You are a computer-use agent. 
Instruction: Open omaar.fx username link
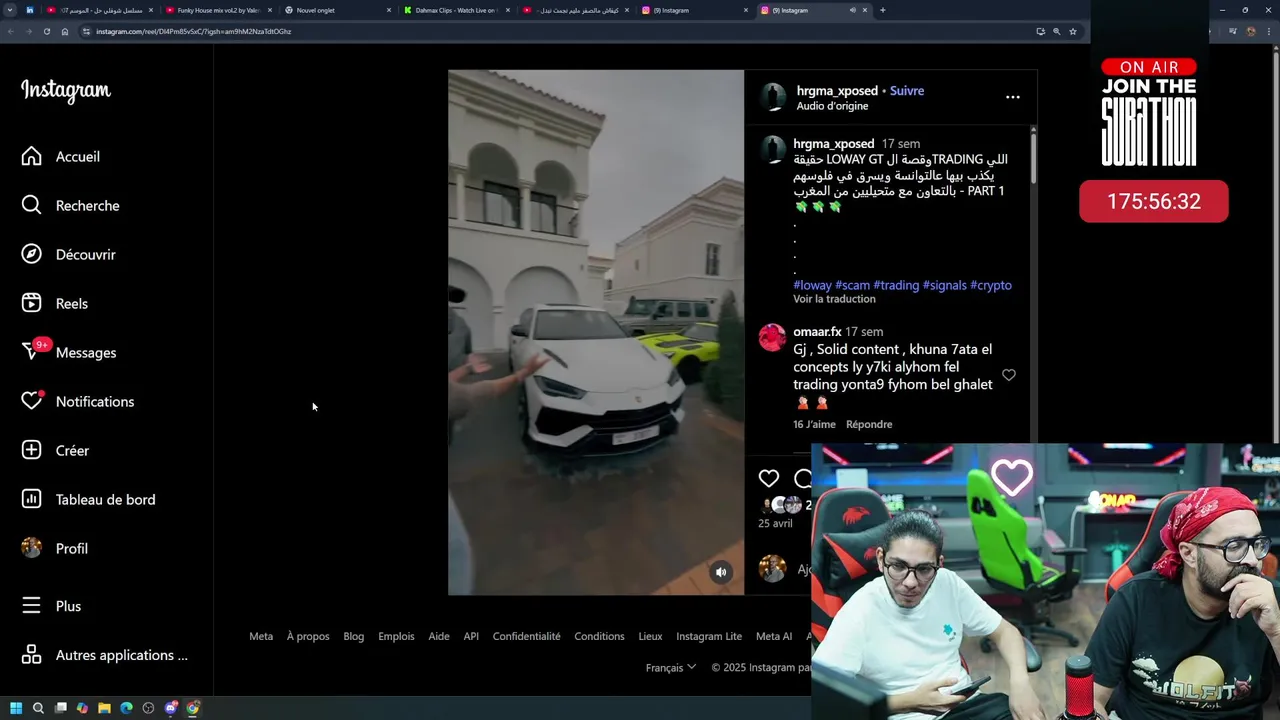click(x=817, y=331)
